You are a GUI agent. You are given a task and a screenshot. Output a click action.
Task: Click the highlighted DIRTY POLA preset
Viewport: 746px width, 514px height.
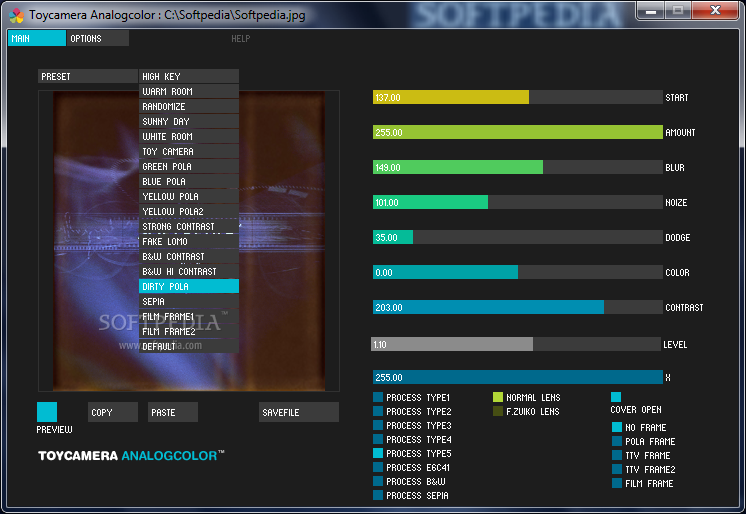188,287
